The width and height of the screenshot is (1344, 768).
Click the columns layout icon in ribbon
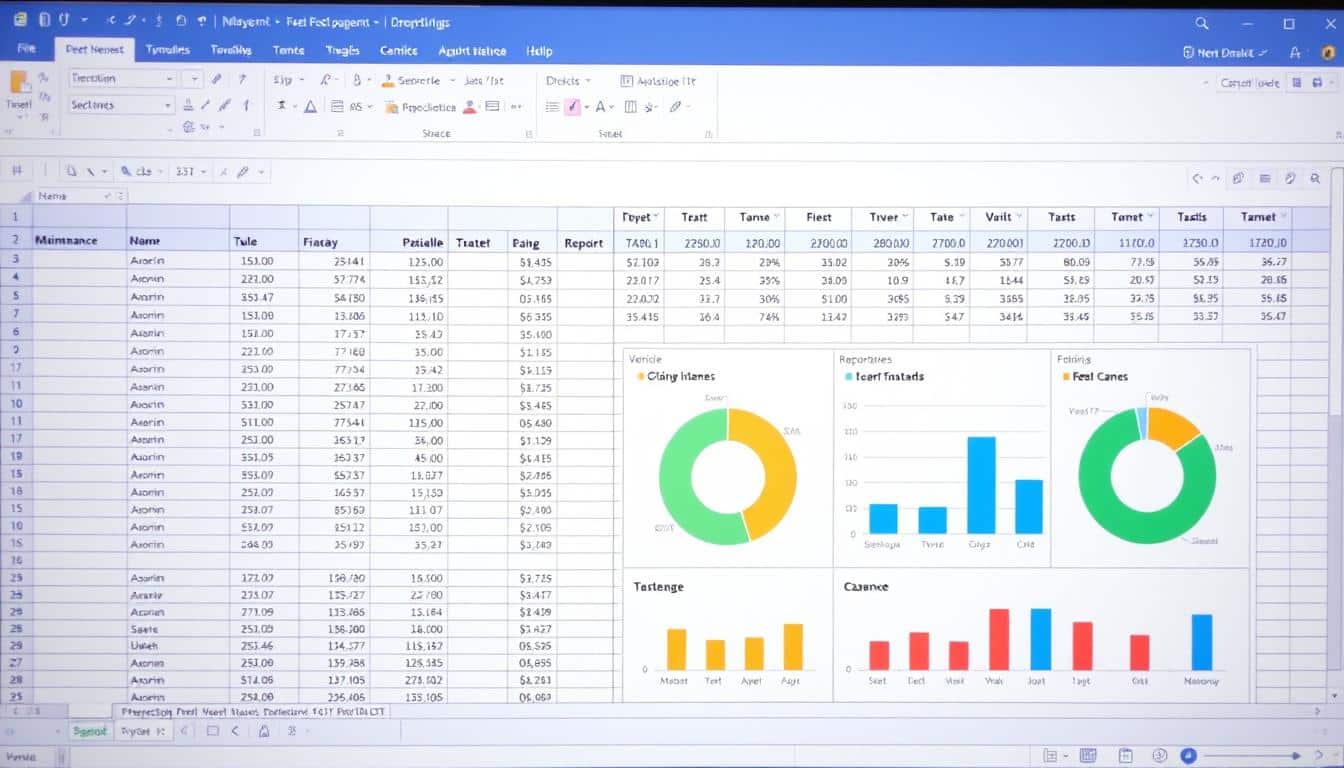pyautogui.click(x=630, y=106)
